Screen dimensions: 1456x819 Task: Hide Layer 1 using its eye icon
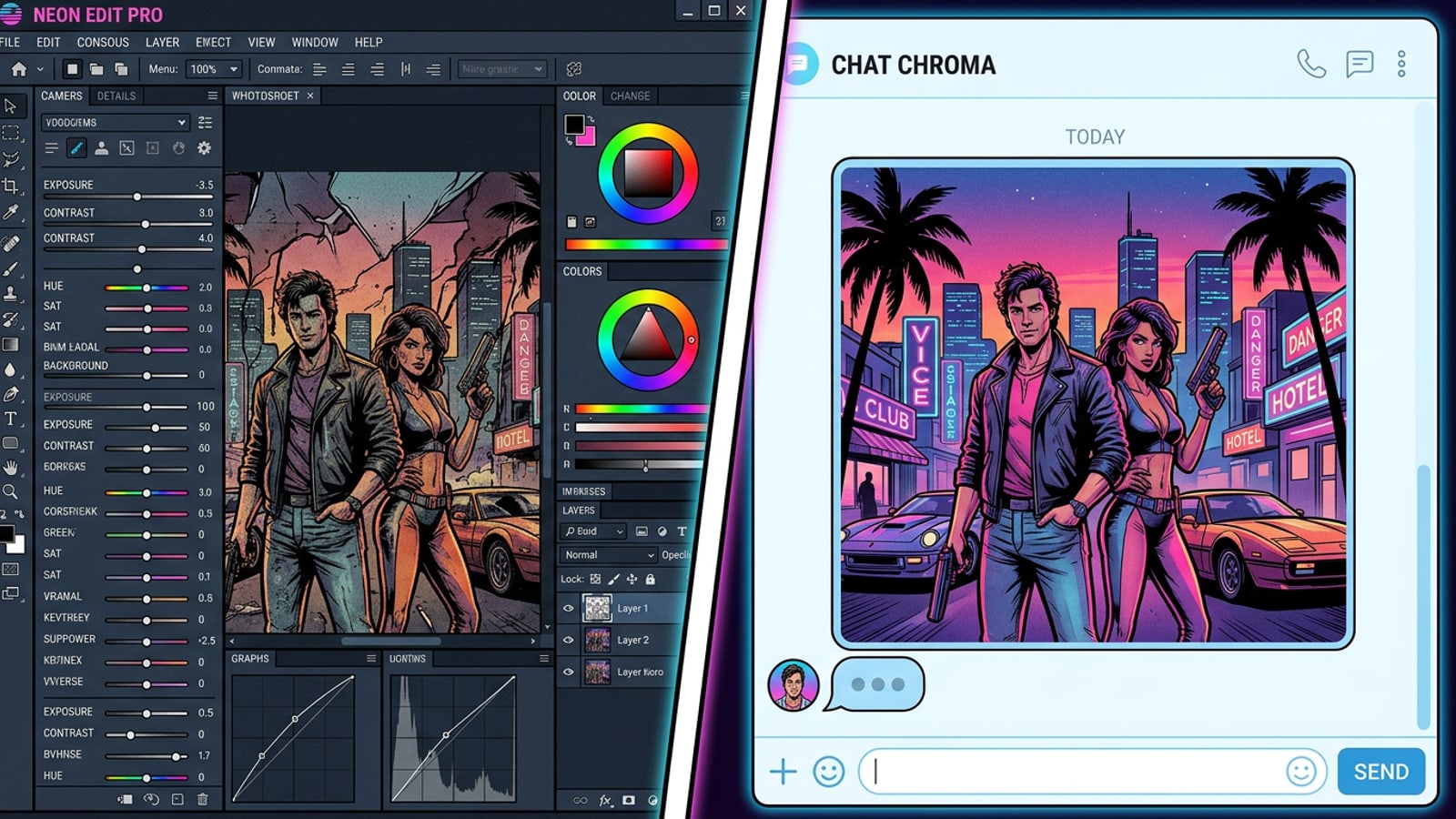click(x=569, y=608)
